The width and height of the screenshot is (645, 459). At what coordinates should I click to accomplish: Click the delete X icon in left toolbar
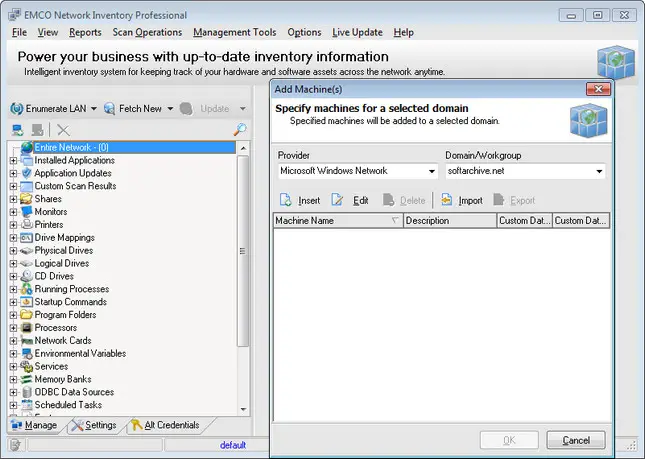click(63, 130)
